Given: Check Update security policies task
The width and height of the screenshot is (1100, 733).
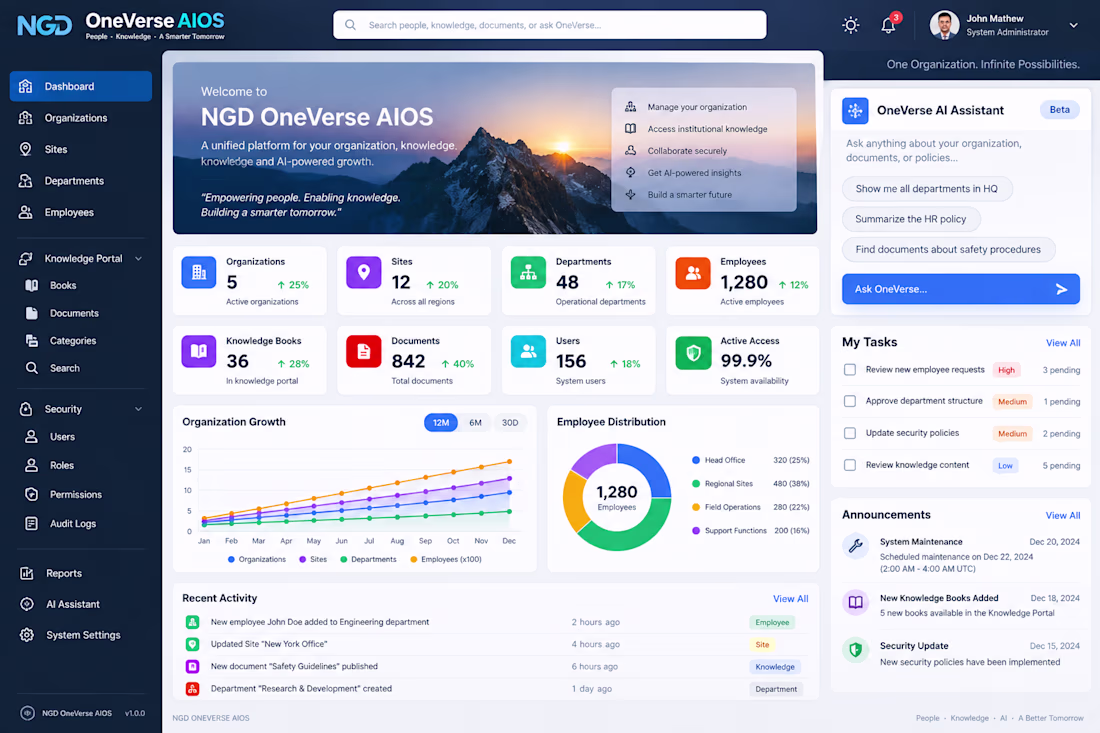Looking at the screenshot, I should 850,433.
